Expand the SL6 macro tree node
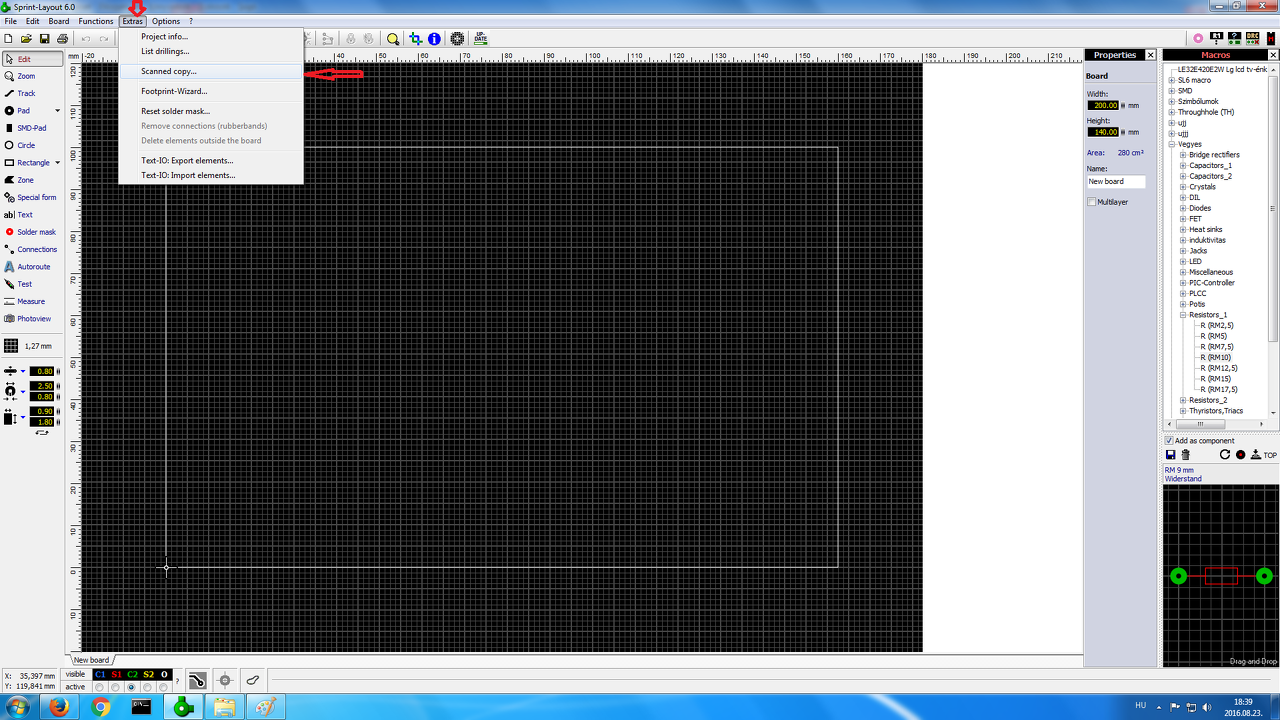 tap(1172, 80)
